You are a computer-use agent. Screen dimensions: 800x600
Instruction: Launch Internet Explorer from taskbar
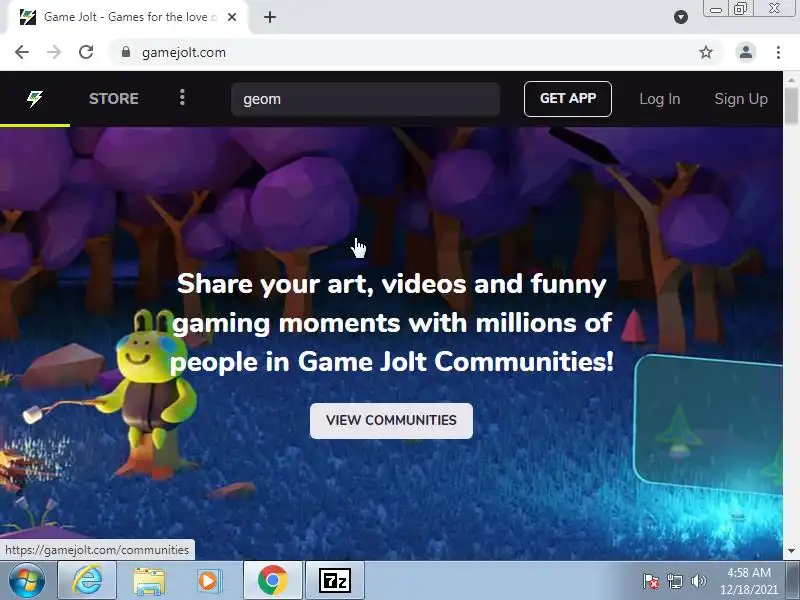pos(87,581)
